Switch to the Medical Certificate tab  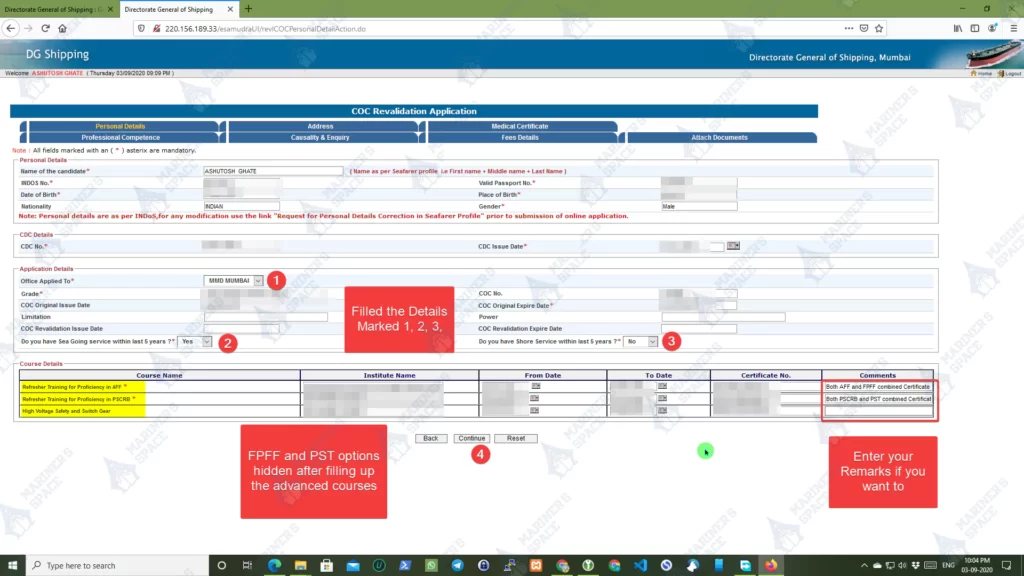coord(520,126)
